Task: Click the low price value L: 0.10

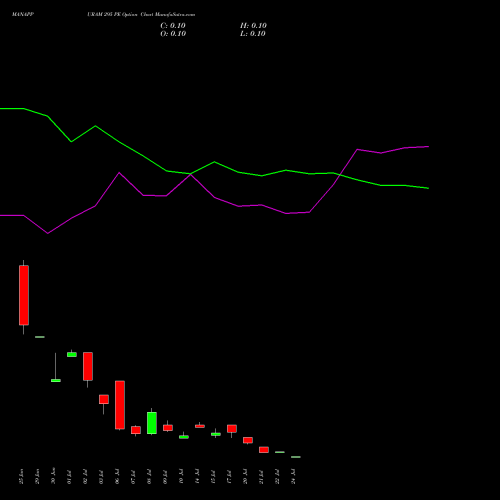Action: coord(253,34)
